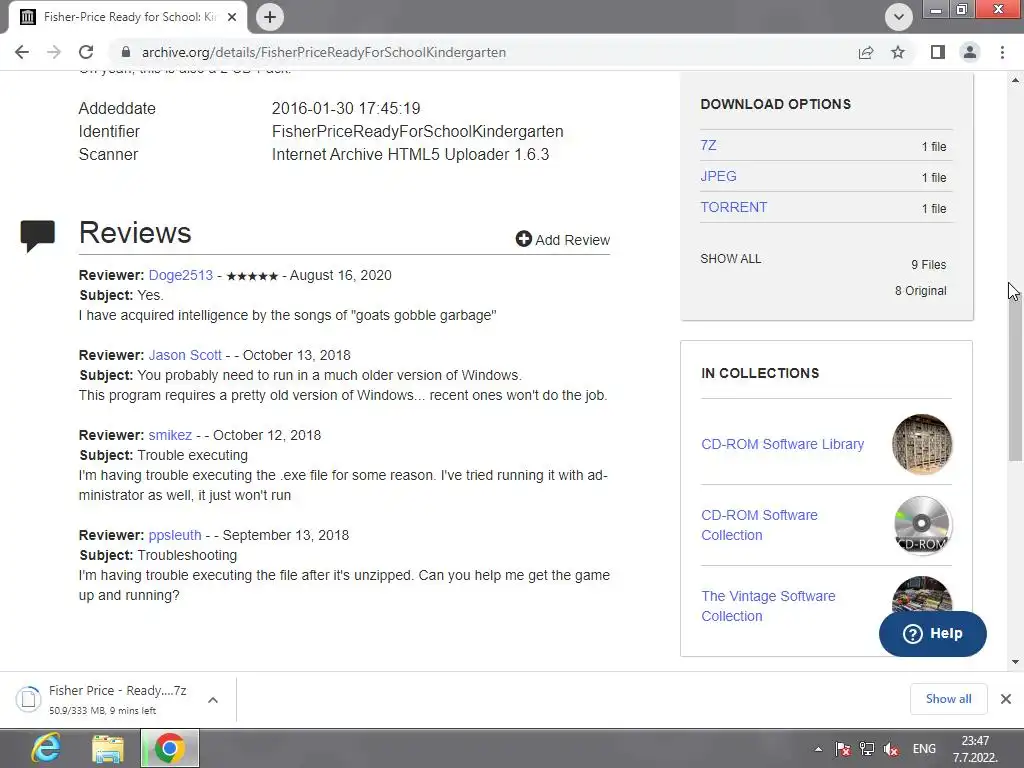
Task: Bookmark this page with the star
Action: click(x=898, y=52)
